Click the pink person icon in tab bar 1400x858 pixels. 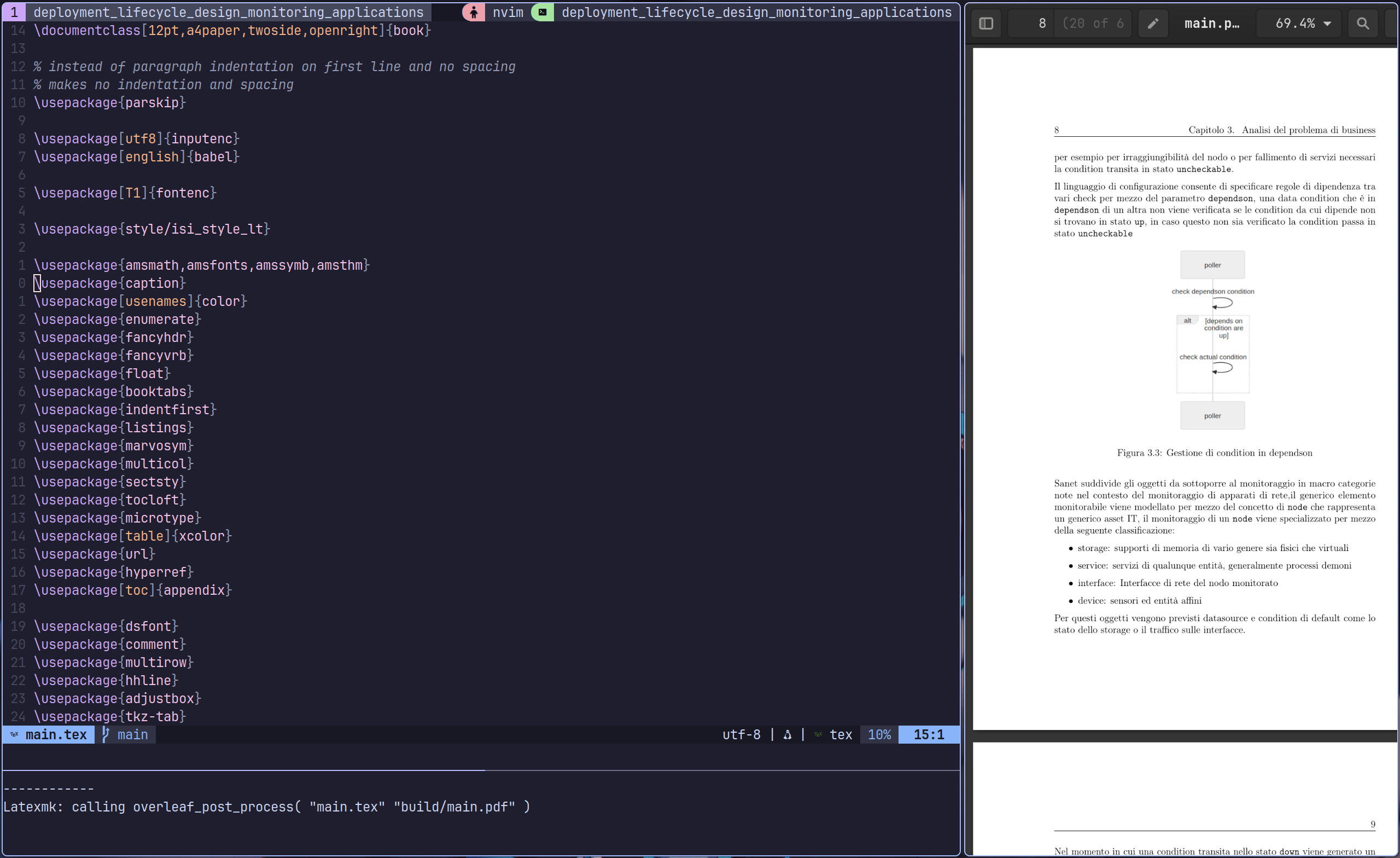(473, 12)
